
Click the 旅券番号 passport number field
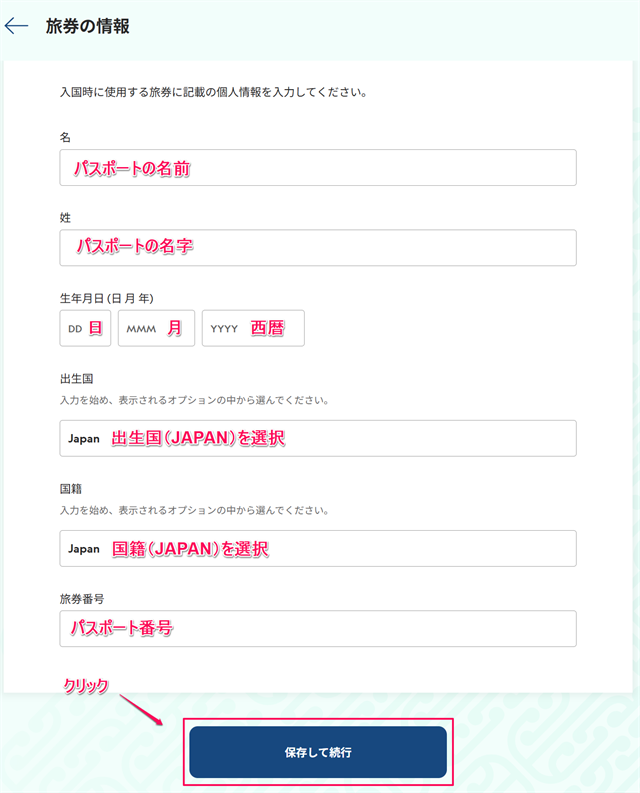coord(317,629)
